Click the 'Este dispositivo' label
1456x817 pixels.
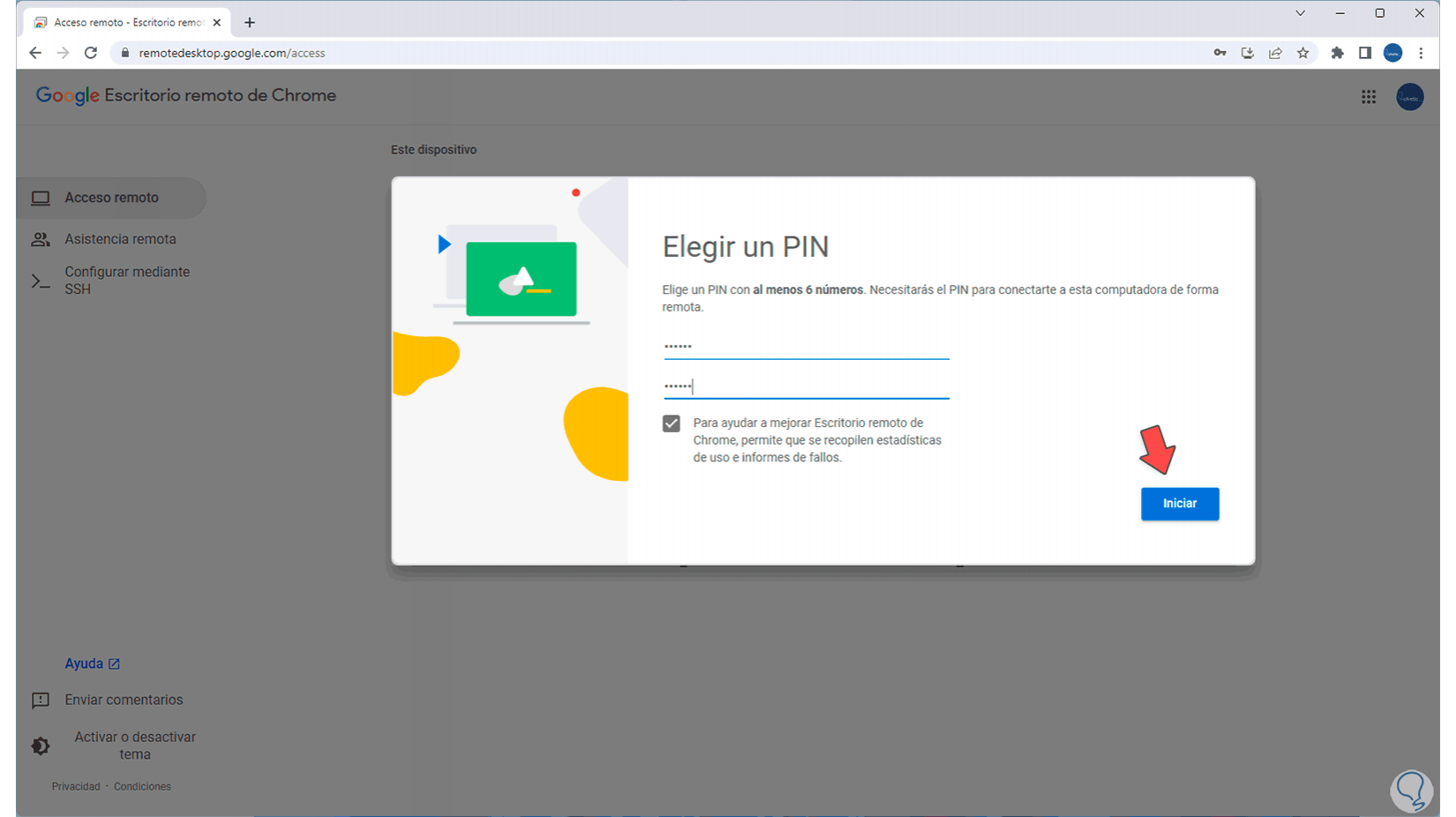(433, 150)
